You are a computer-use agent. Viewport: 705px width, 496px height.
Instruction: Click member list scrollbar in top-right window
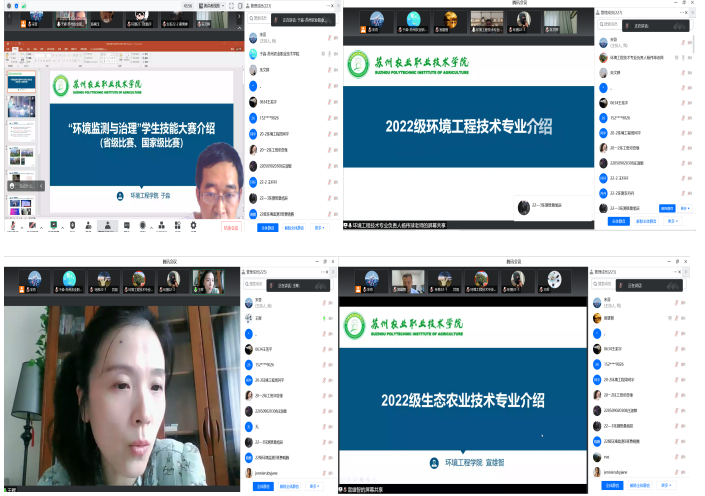693,45
